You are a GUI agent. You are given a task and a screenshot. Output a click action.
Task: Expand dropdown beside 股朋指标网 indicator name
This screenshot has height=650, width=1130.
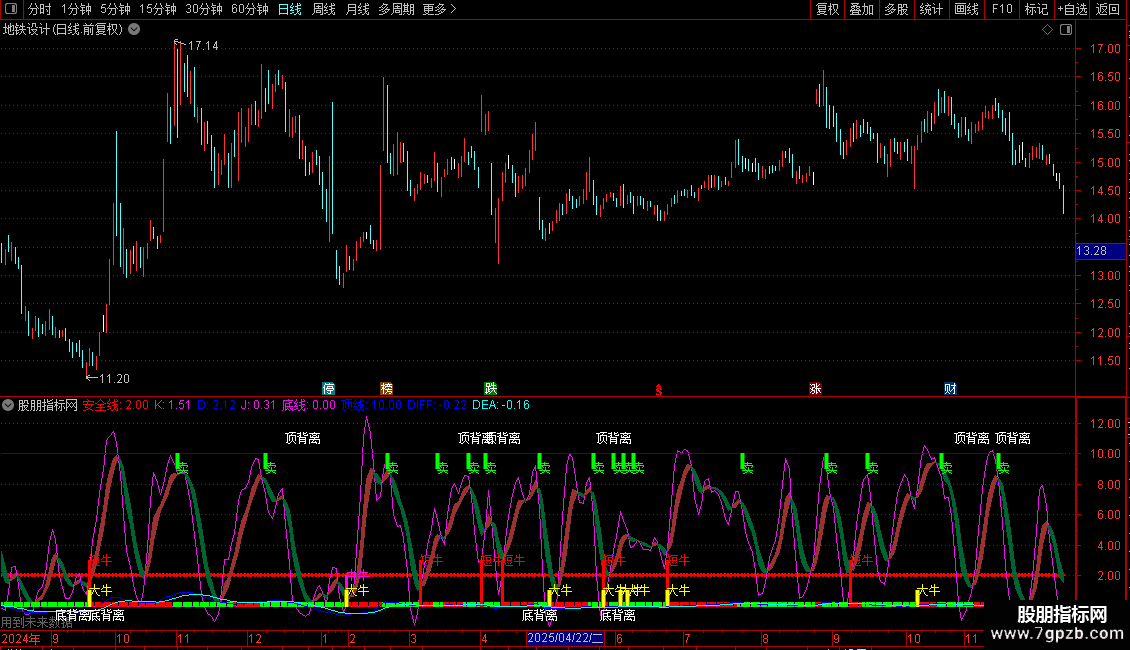[x=8, y=405]
